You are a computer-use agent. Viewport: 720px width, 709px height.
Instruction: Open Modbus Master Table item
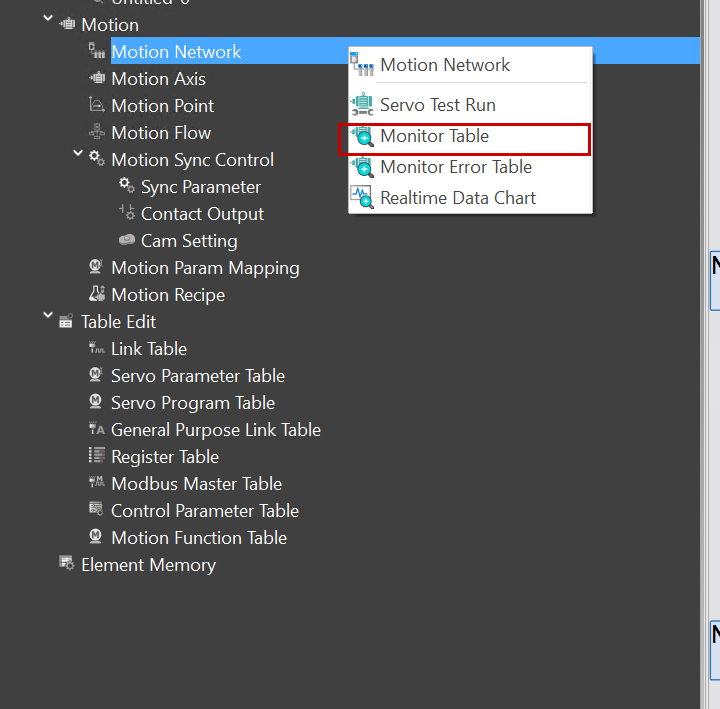196,484
